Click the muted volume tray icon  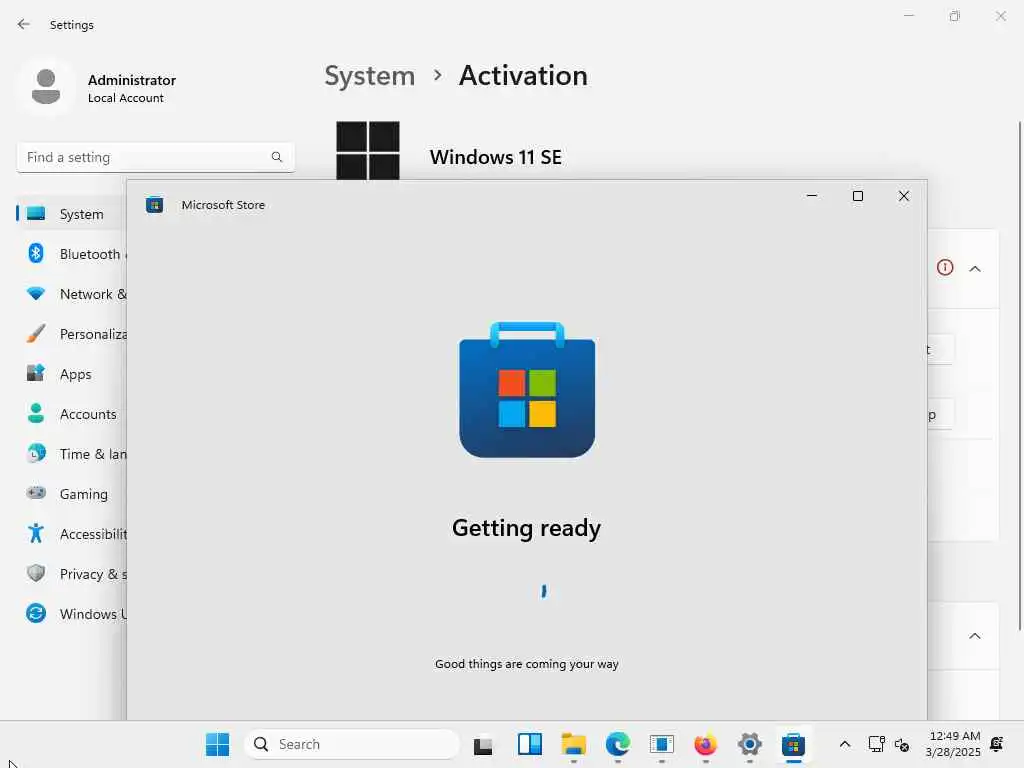point(902,744)
